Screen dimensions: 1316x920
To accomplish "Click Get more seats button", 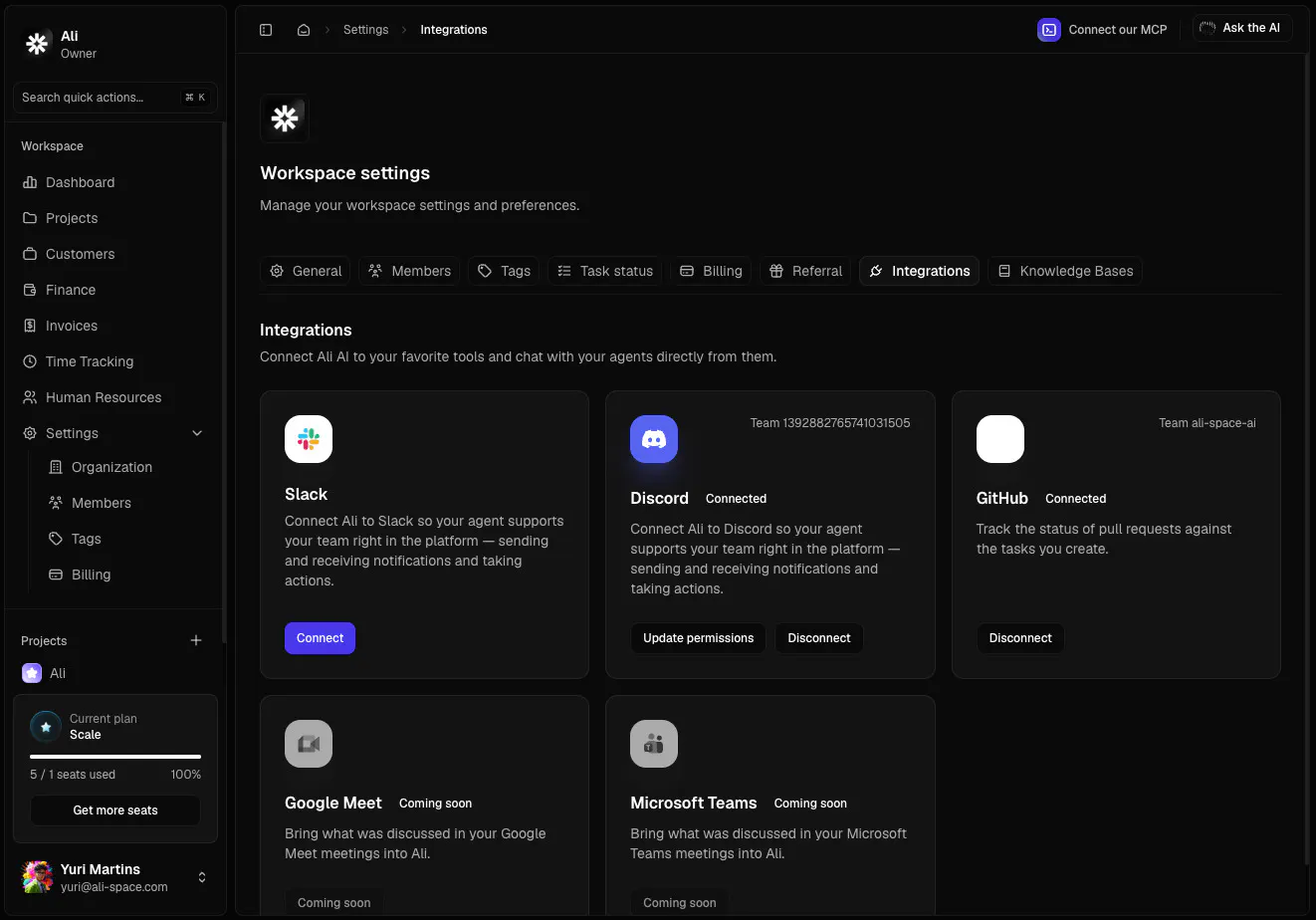I will coord(115,810).
